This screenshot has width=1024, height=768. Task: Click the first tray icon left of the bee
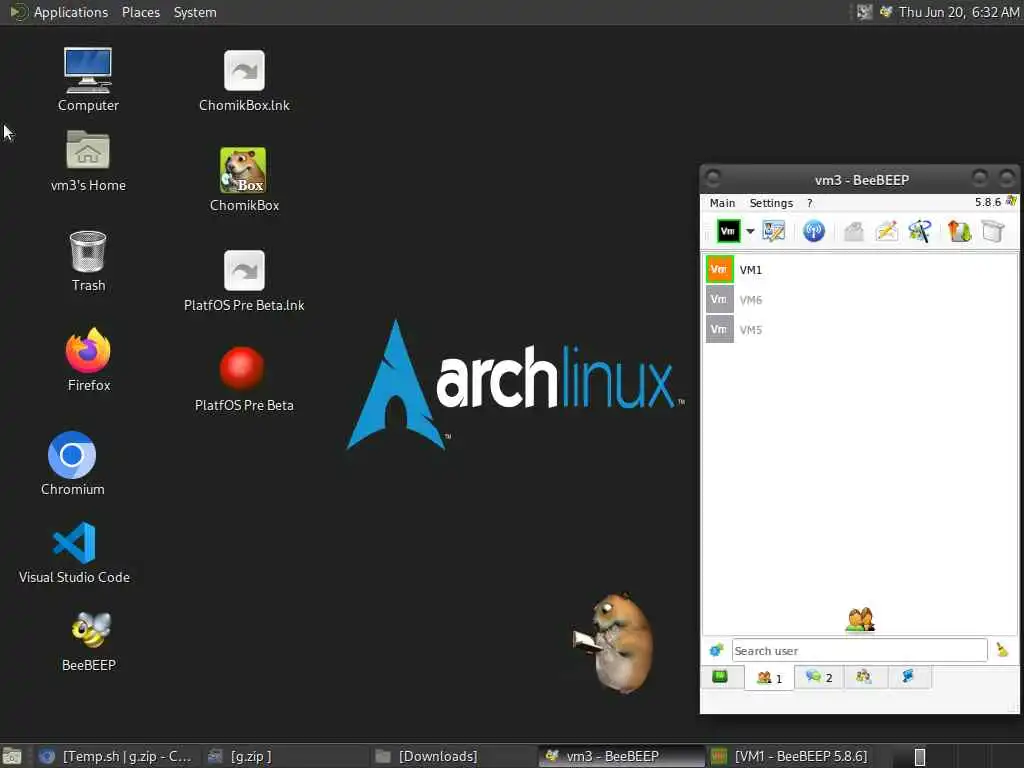865,12
